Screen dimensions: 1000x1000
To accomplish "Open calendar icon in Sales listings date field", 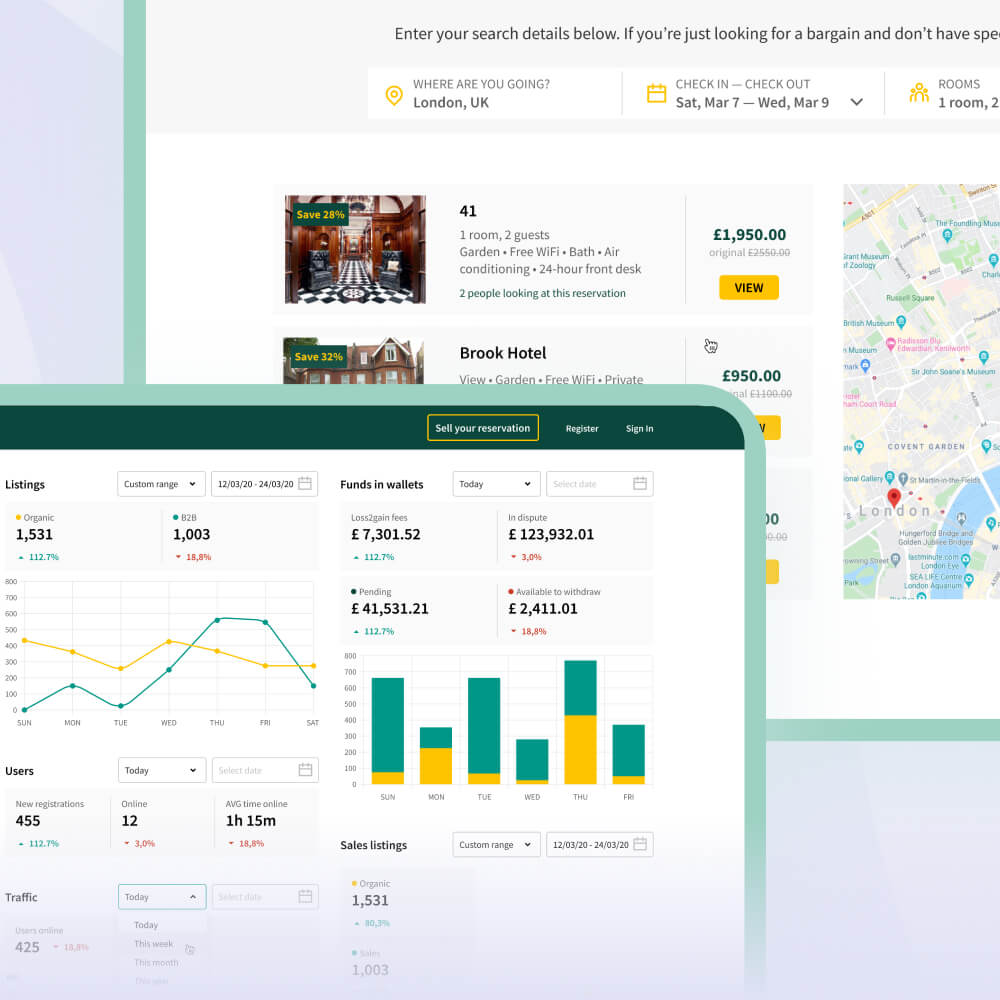I will 640,844.
